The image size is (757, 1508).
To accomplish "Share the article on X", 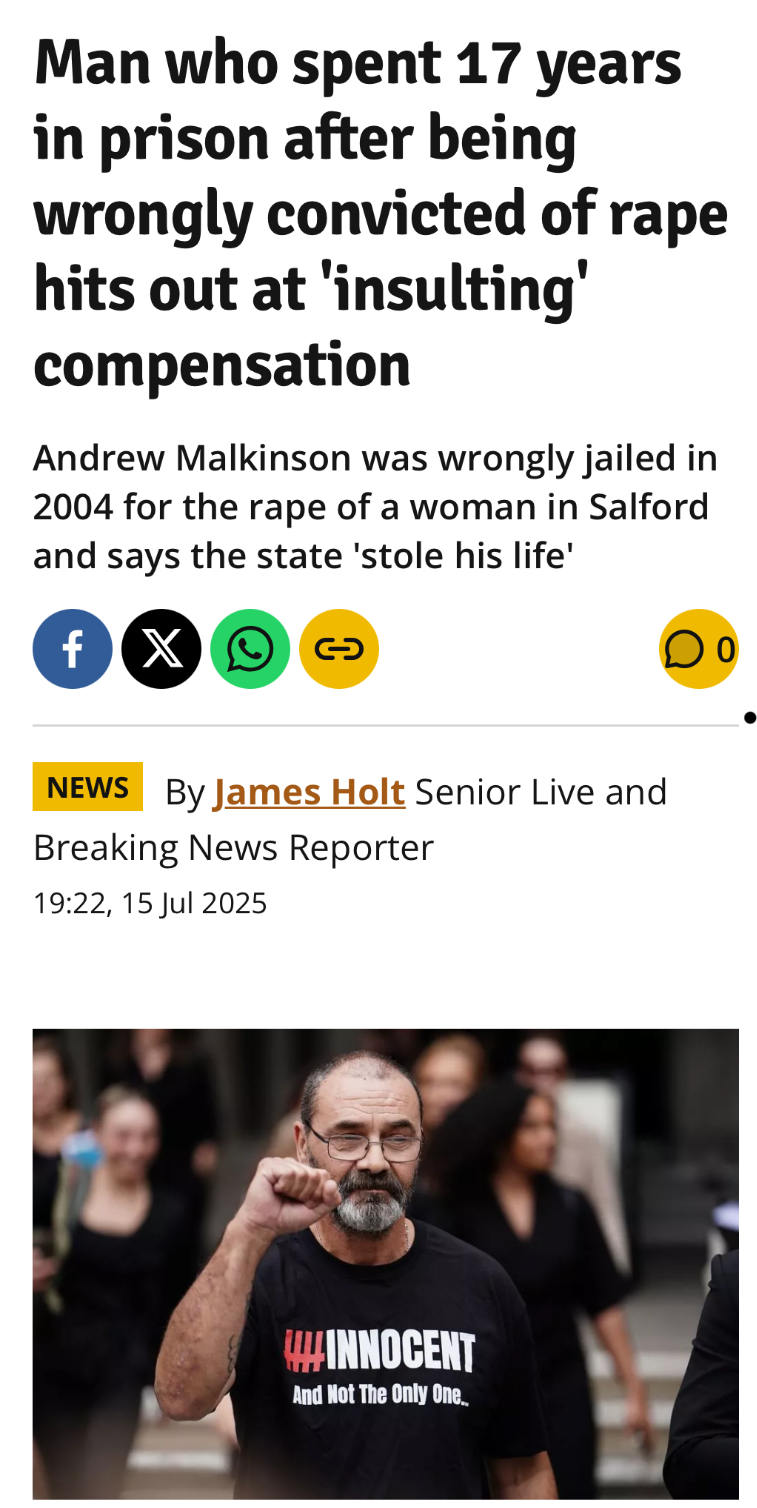I will [161, 649].
